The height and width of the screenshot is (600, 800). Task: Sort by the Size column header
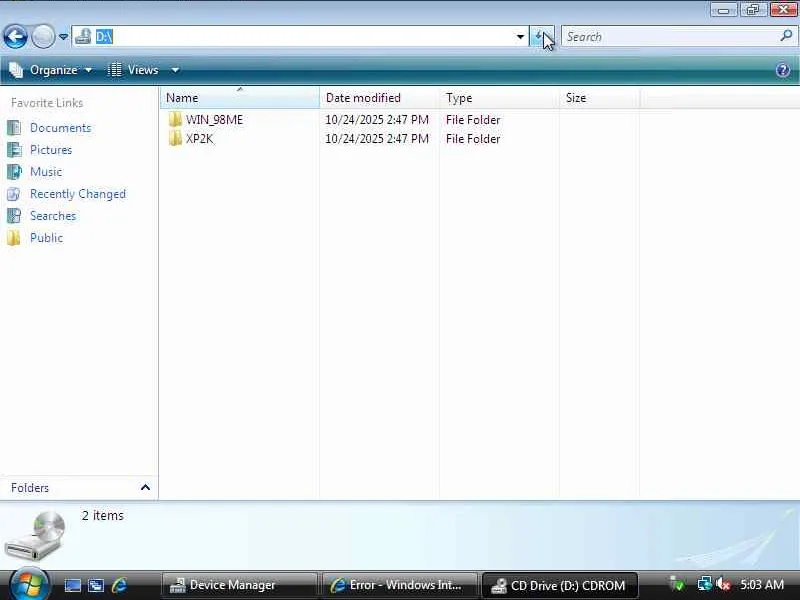(599, 97)
